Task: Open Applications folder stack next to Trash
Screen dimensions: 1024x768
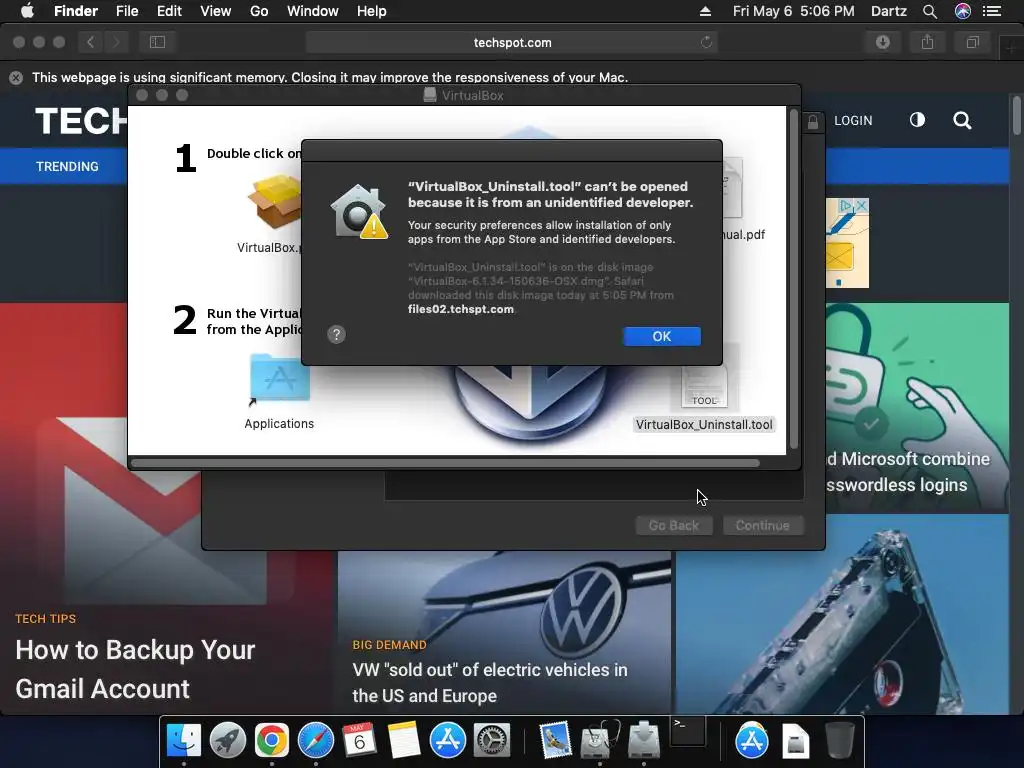Action: (752, 741)
